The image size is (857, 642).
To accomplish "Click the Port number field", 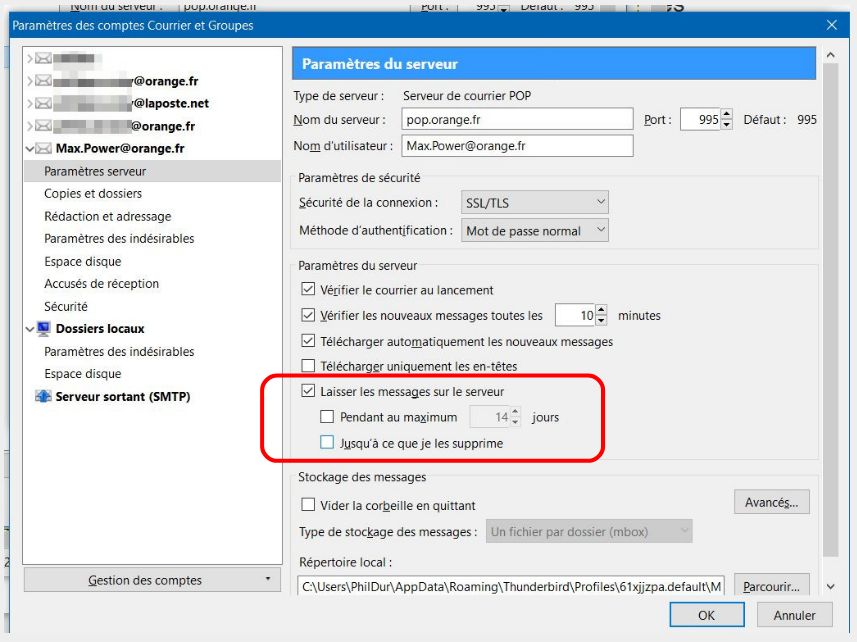I will pos(700,119).
